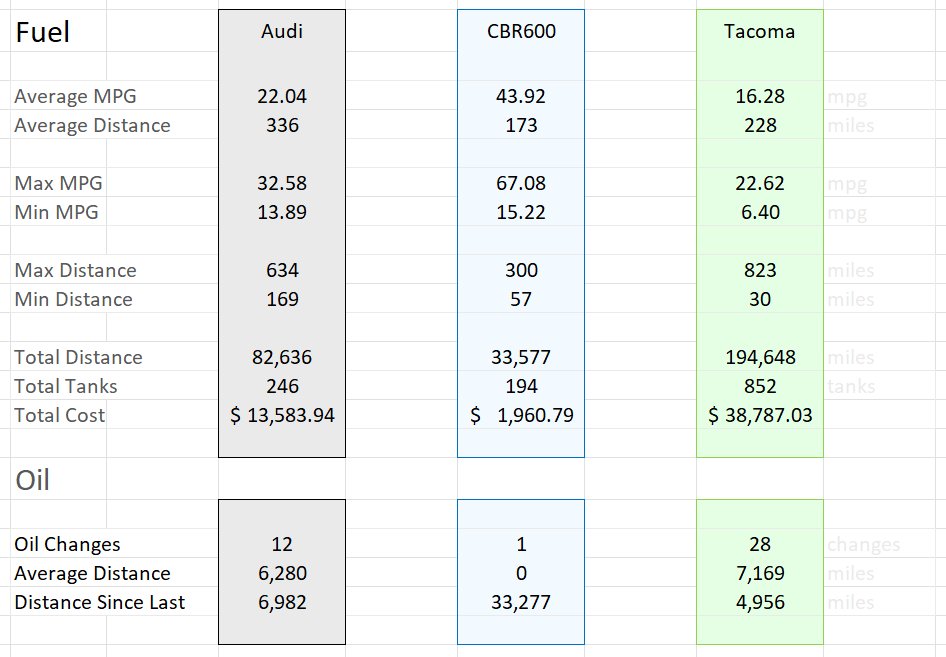The height and width of the screenshot is (657, 946).
Task: Select the 'Min Distance' row label
Action: (74, 299)
